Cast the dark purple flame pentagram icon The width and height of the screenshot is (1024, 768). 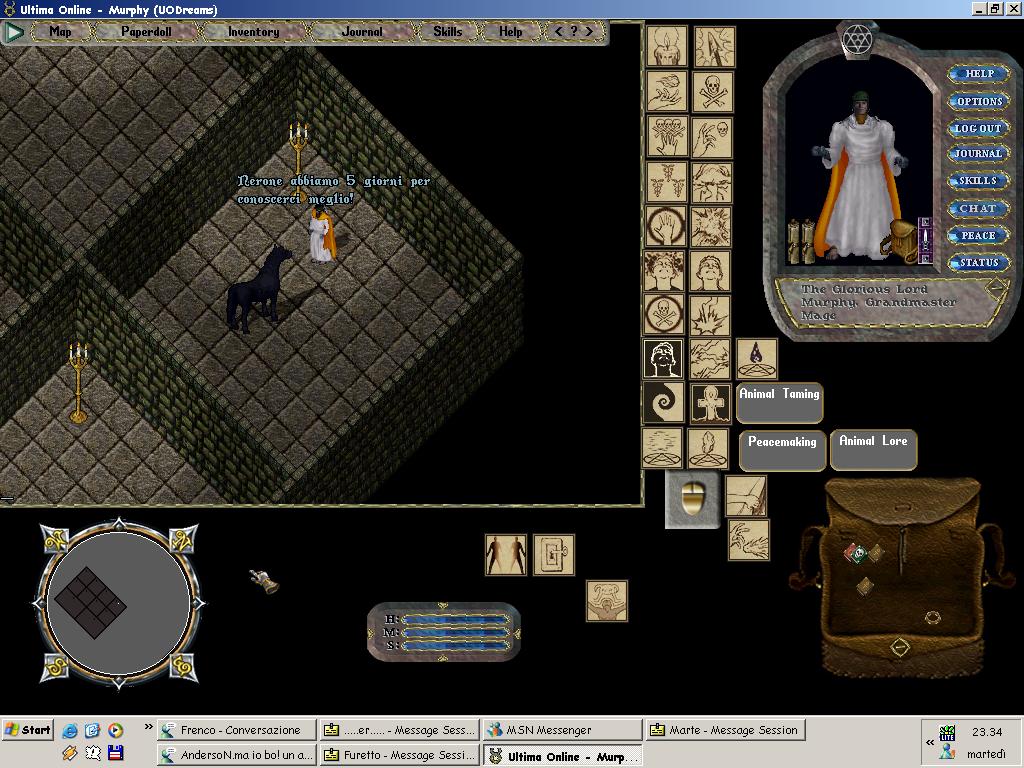(756, 359)
